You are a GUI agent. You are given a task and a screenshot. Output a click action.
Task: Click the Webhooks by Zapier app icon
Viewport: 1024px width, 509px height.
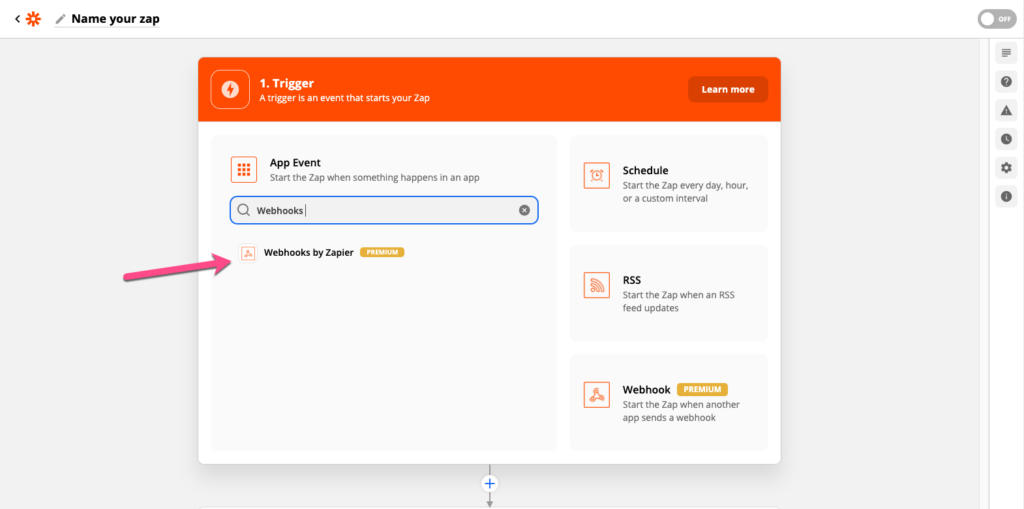[248, 253]
